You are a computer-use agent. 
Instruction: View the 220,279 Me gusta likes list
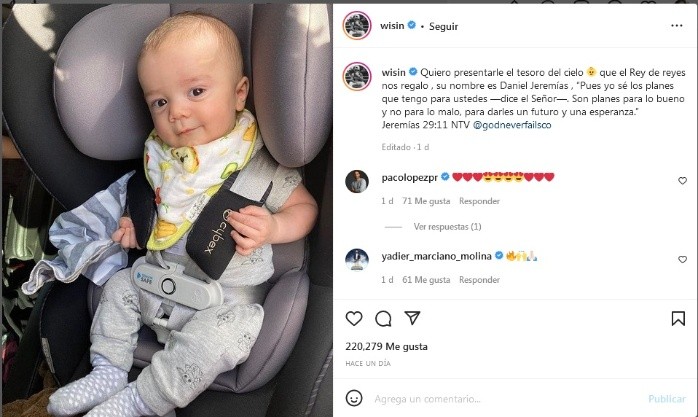(386, 346)
